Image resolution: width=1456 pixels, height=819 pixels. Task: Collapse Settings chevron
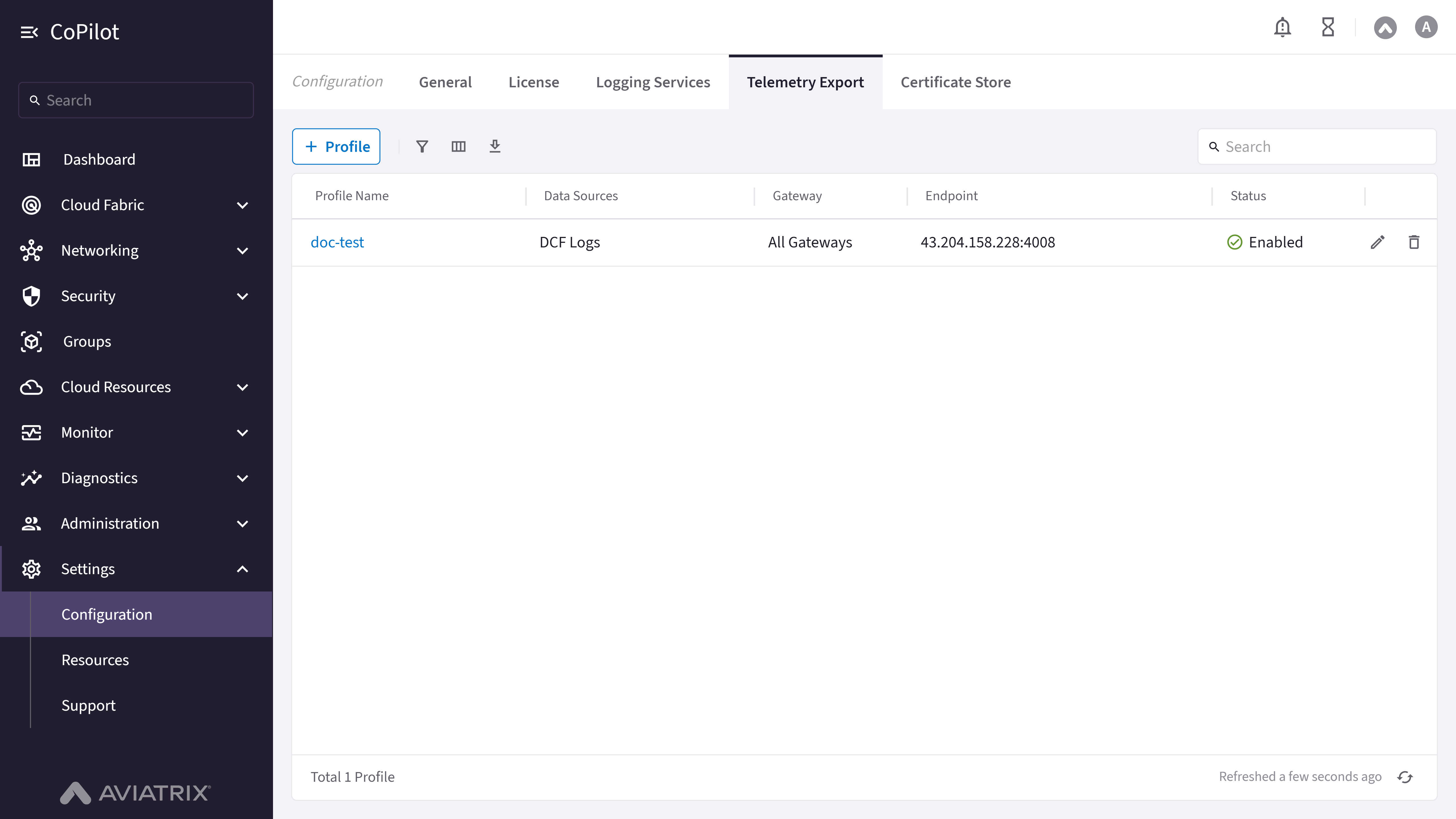click(x=243, y=569)
